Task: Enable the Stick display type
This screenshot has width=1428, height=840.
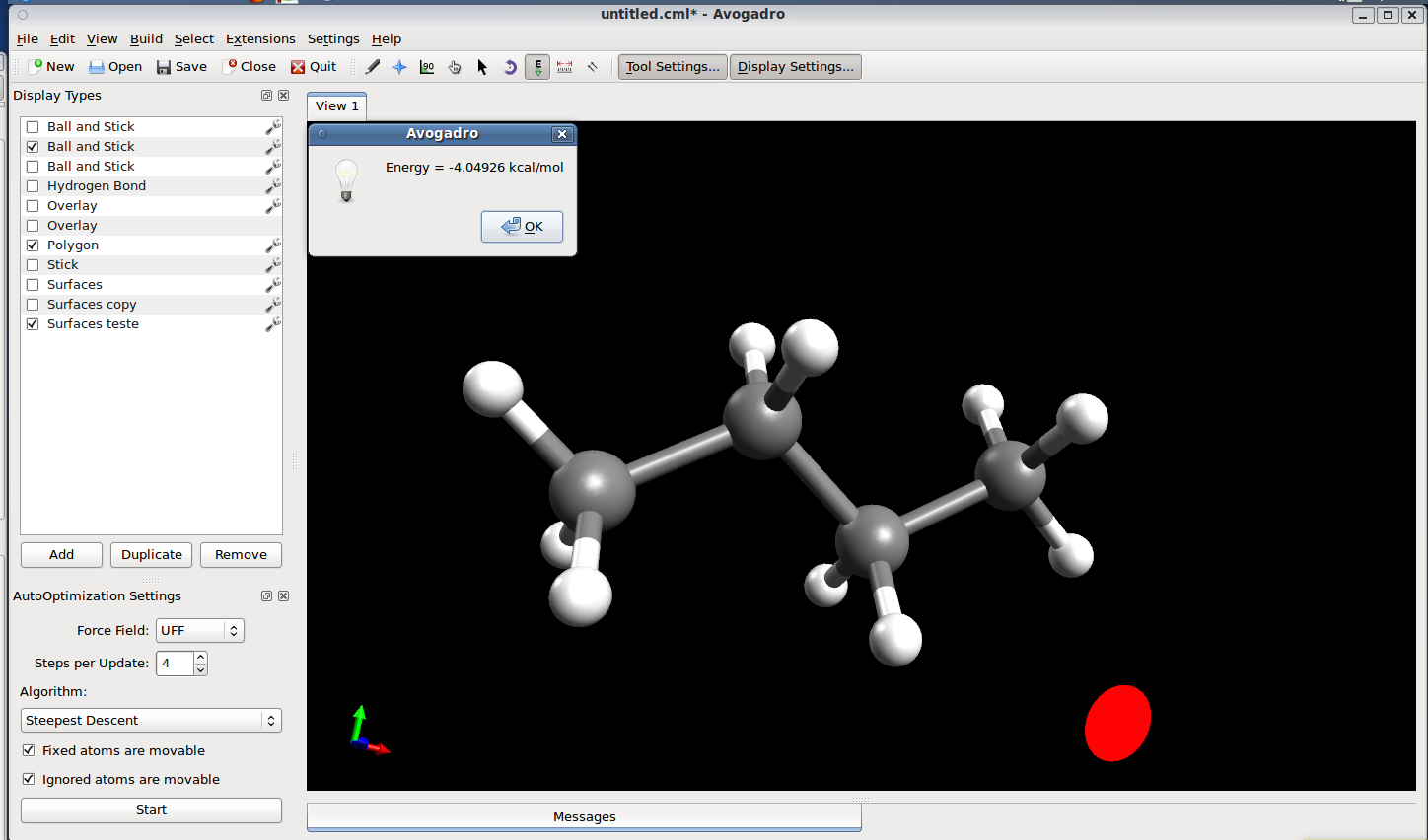Action: [x=33, y=265]
